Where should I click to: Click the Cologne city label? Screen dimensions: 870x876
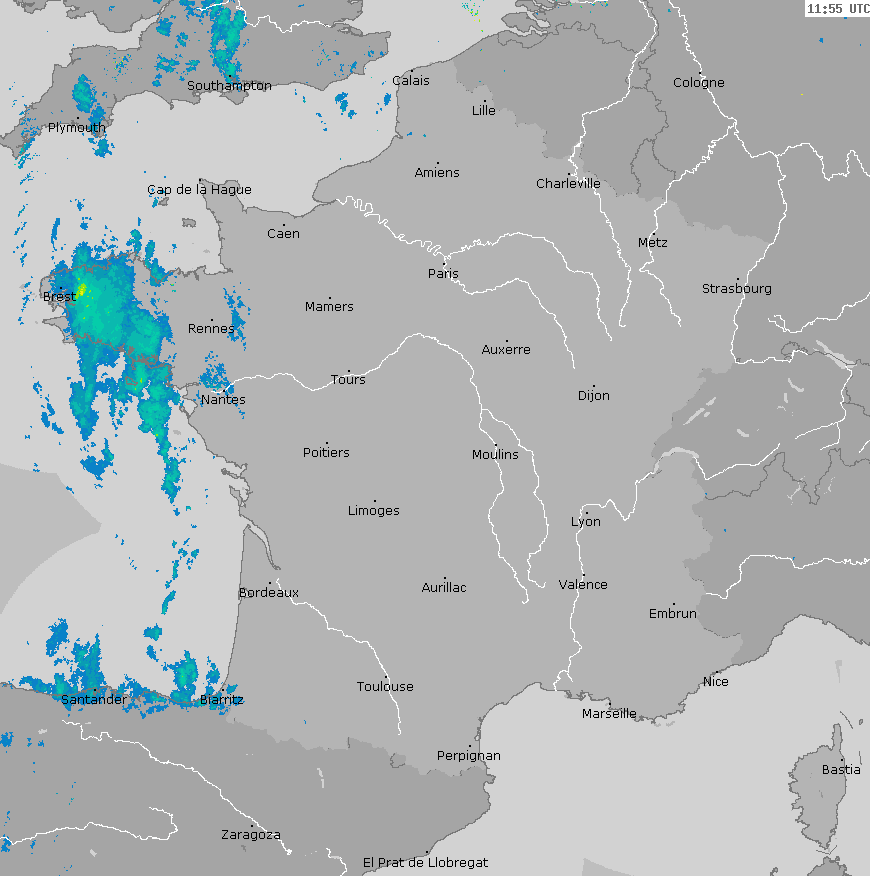pyautogui.click(x=698, y=83)
